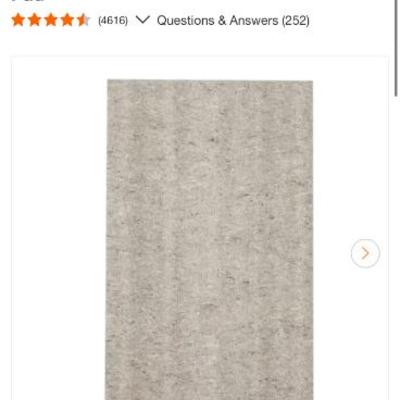Click the third orange rating star
This screenshot has width=400, height=400.
coord(51,20)
